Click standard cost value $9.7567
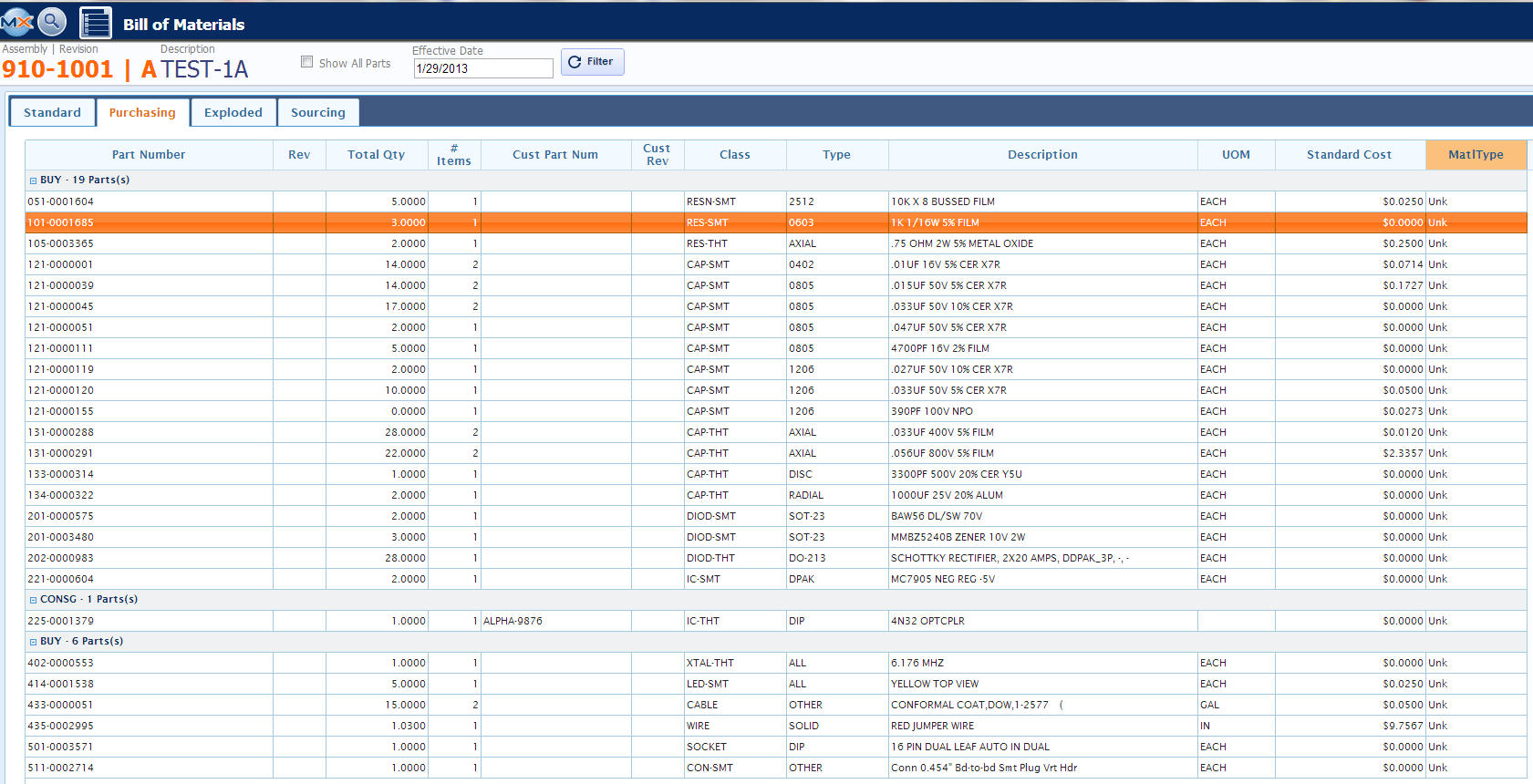The height and width of the screenshot is (784, 1533). pyautogui.click(x=1403, y=726)
